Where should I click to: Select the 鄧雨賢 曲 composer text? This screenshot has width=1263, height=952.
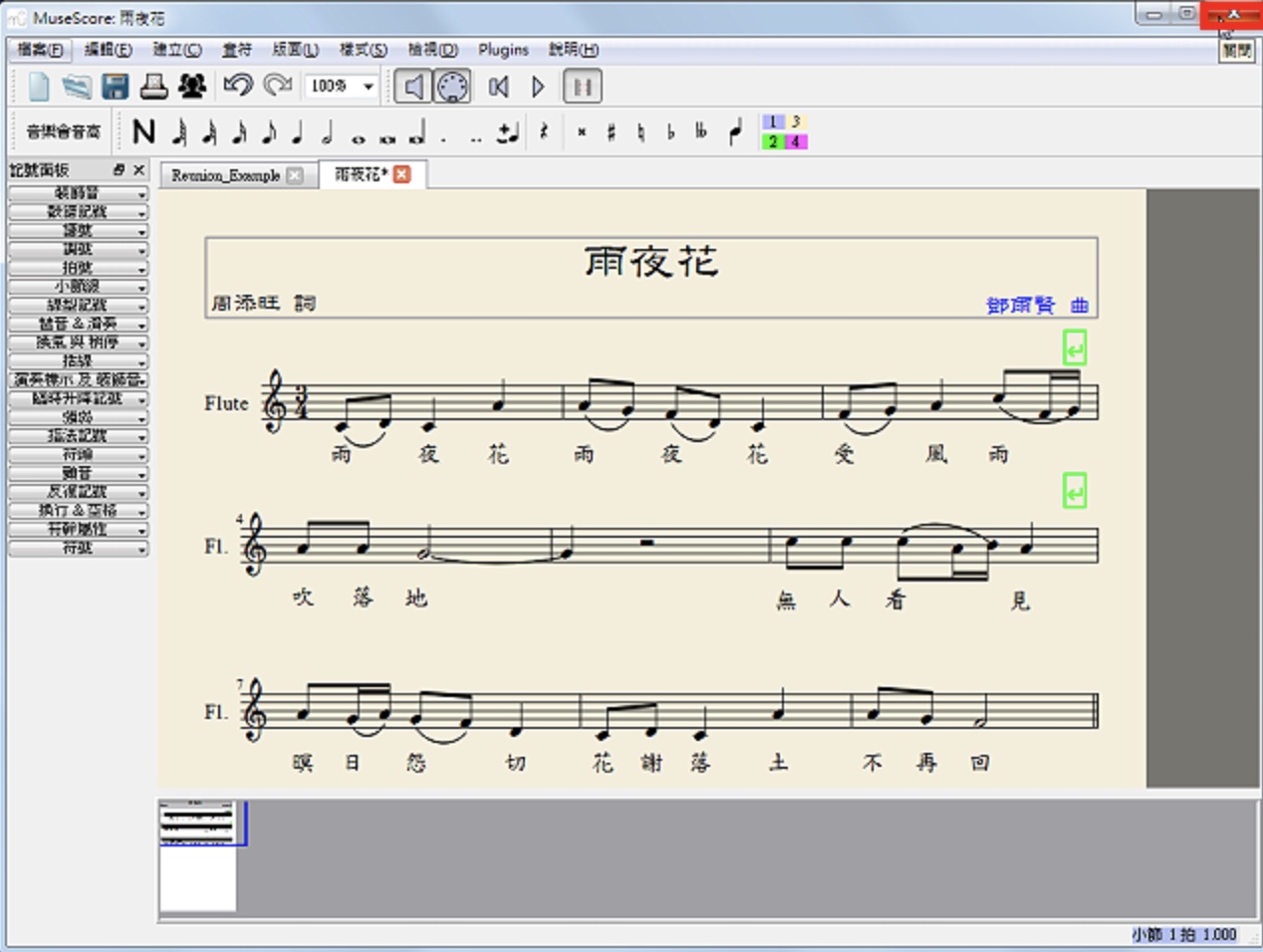coord(1037,306)
